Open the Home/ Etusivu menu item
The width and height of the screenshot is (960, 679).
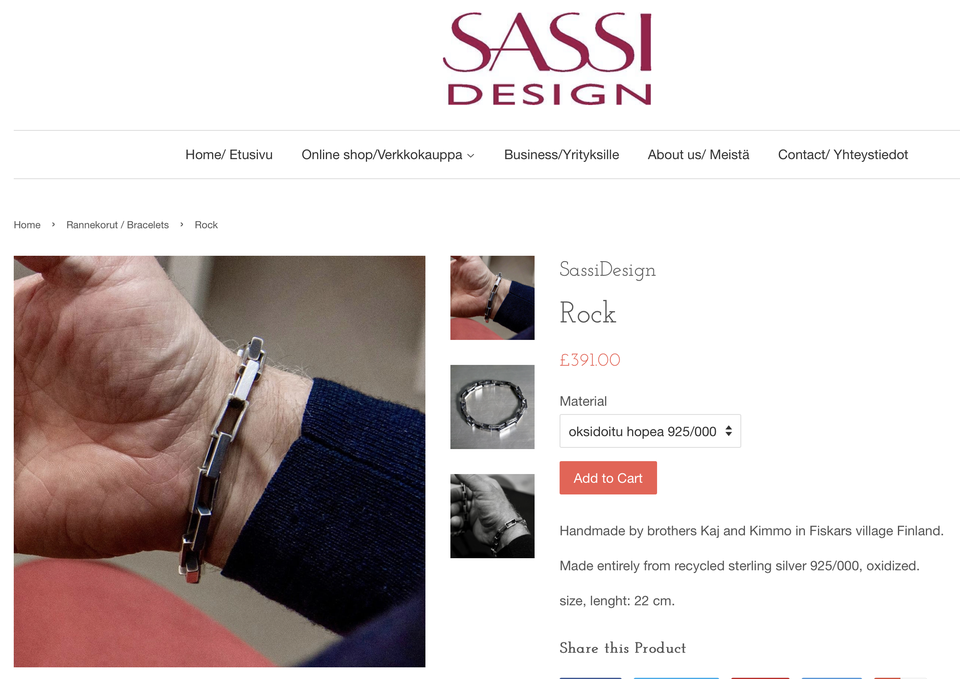tap(229, 155)
